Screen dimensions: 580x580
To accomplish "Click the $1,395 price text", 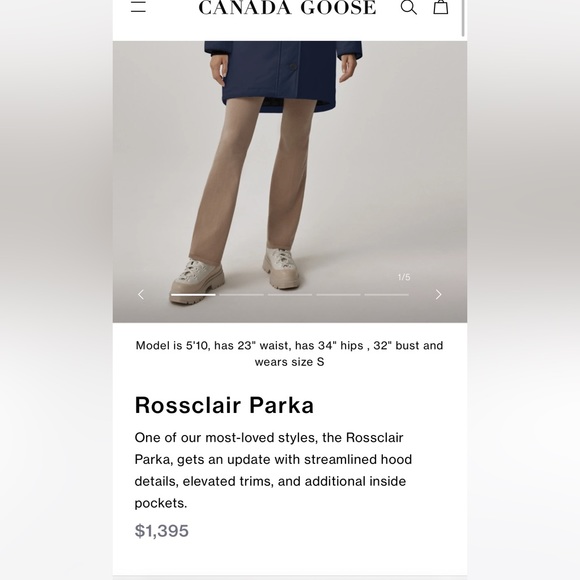I will click(x=162, y=531).
